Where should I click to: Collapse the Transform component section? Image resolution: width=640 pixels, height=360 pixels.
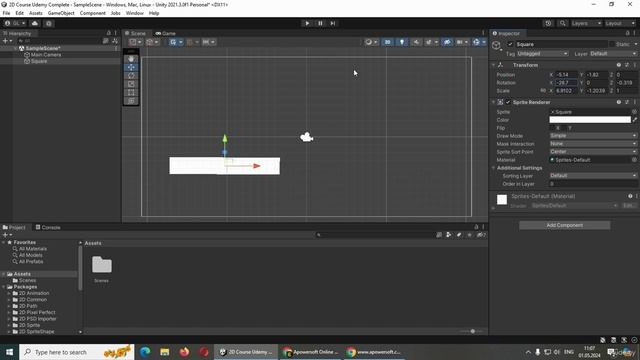(493, 65)
